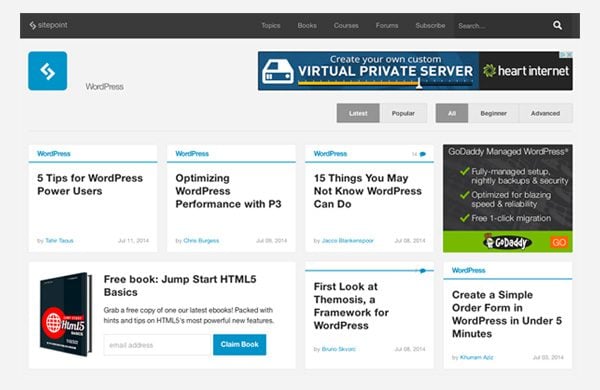Click the GoDaddy Managed WordPress ad heading
600x390 pixels.
(507, 152)
